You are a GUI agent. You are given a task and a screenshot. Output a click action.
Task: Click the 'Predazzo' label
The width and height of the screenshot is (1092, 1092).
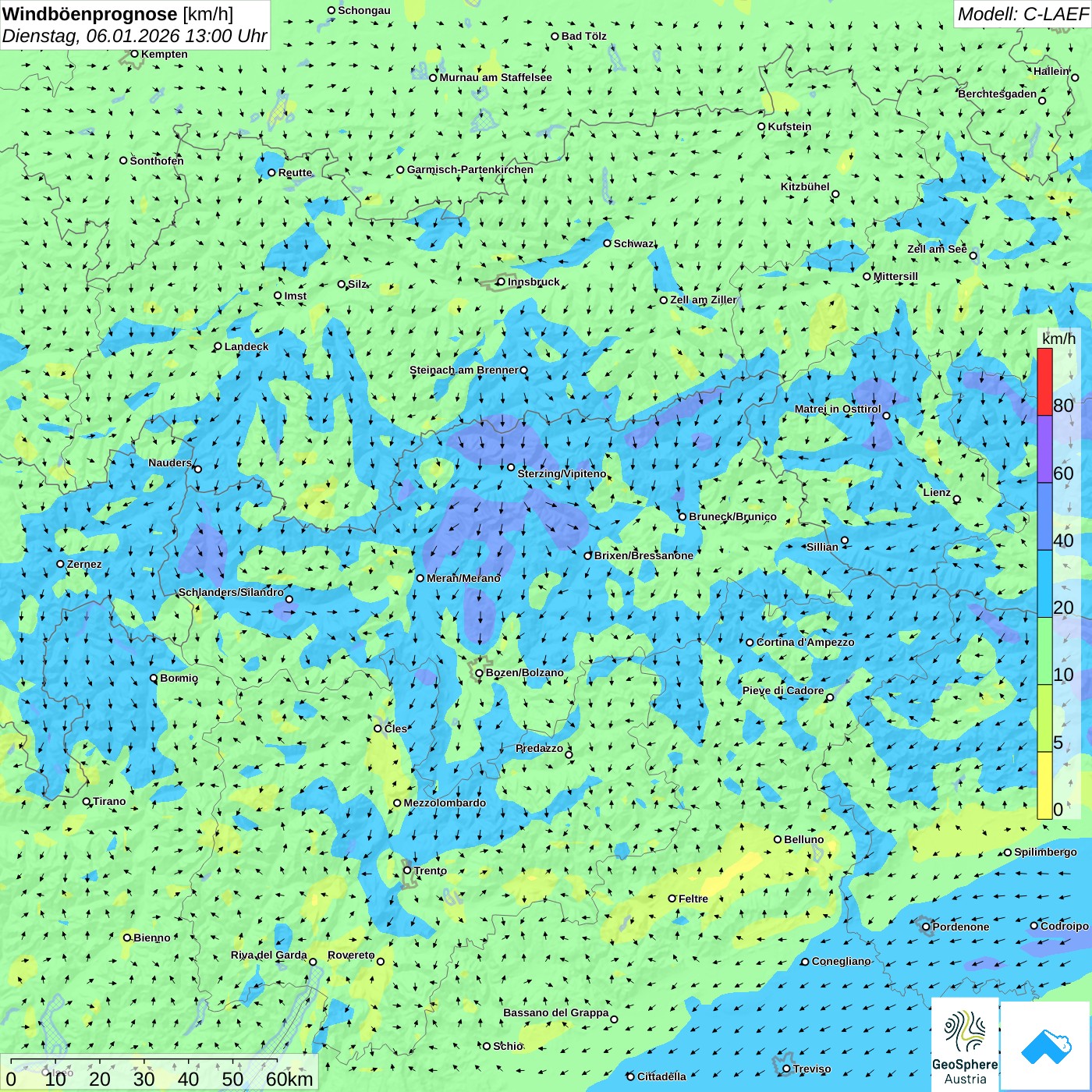point(540,748)
